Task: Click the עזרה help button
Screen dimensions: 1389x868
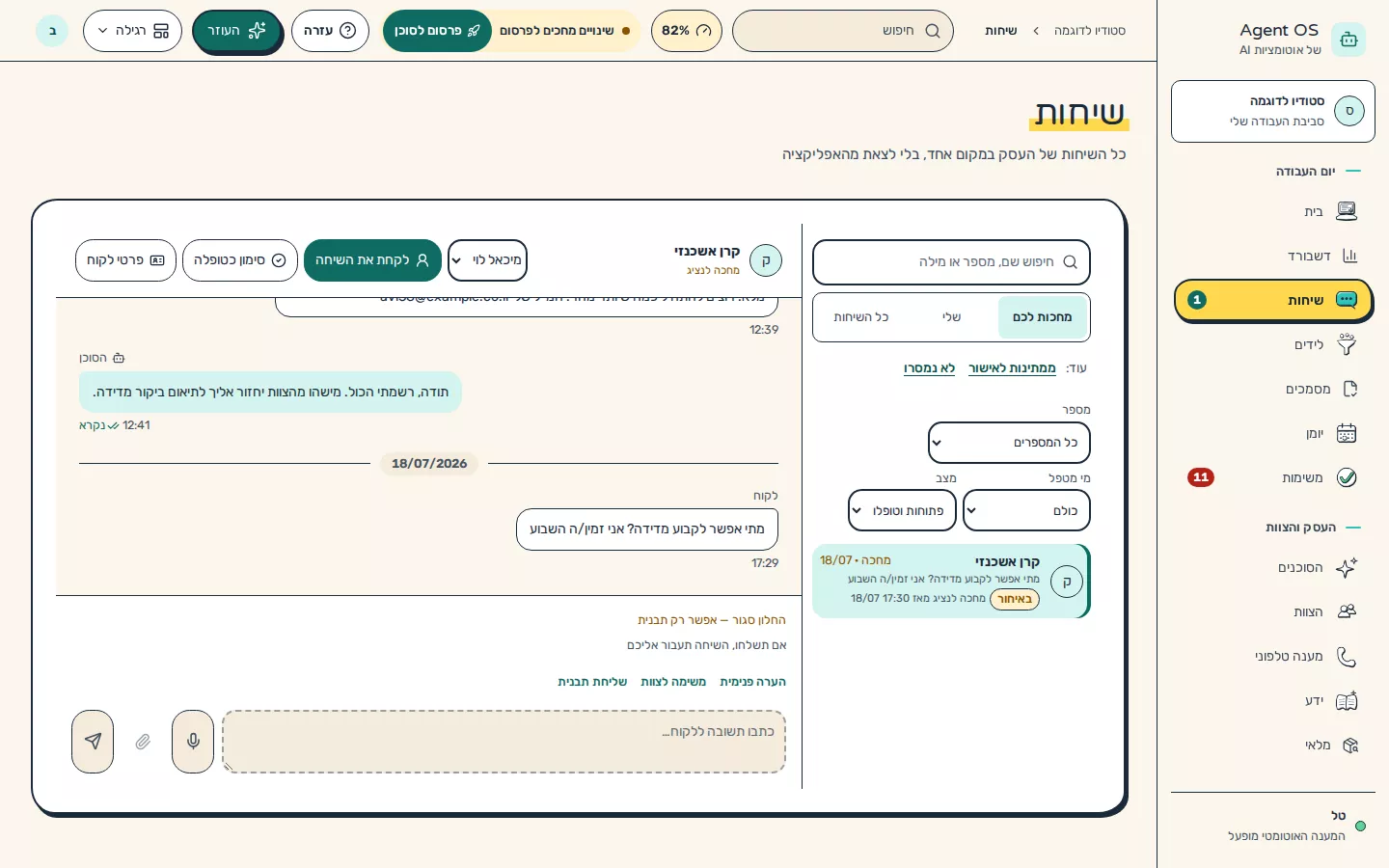Action: click(x=330, y=31)
